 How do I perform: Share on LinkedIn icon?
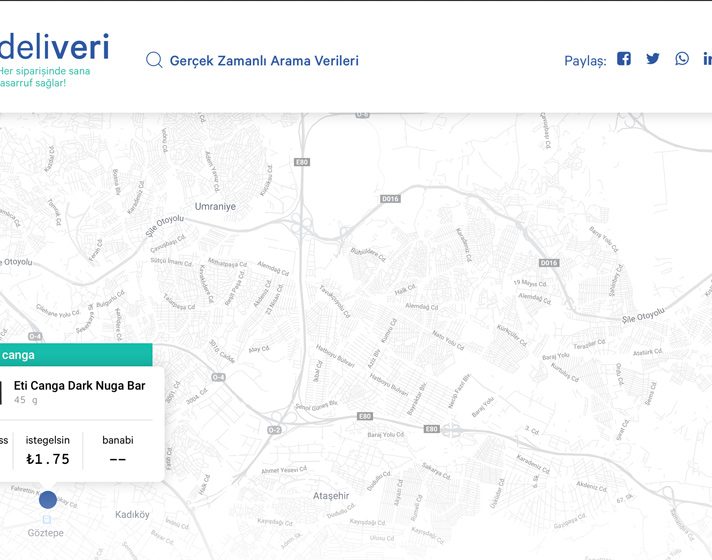[707, 59]
